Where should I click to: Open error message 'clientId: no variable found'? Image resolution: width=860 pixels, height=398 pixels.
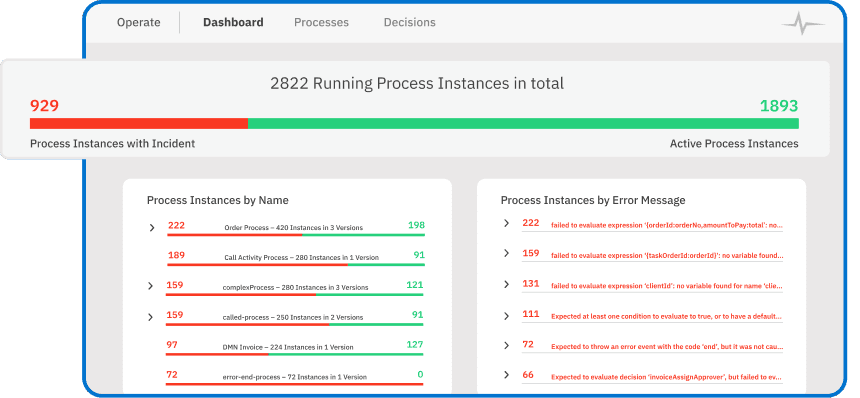point(667,286)
